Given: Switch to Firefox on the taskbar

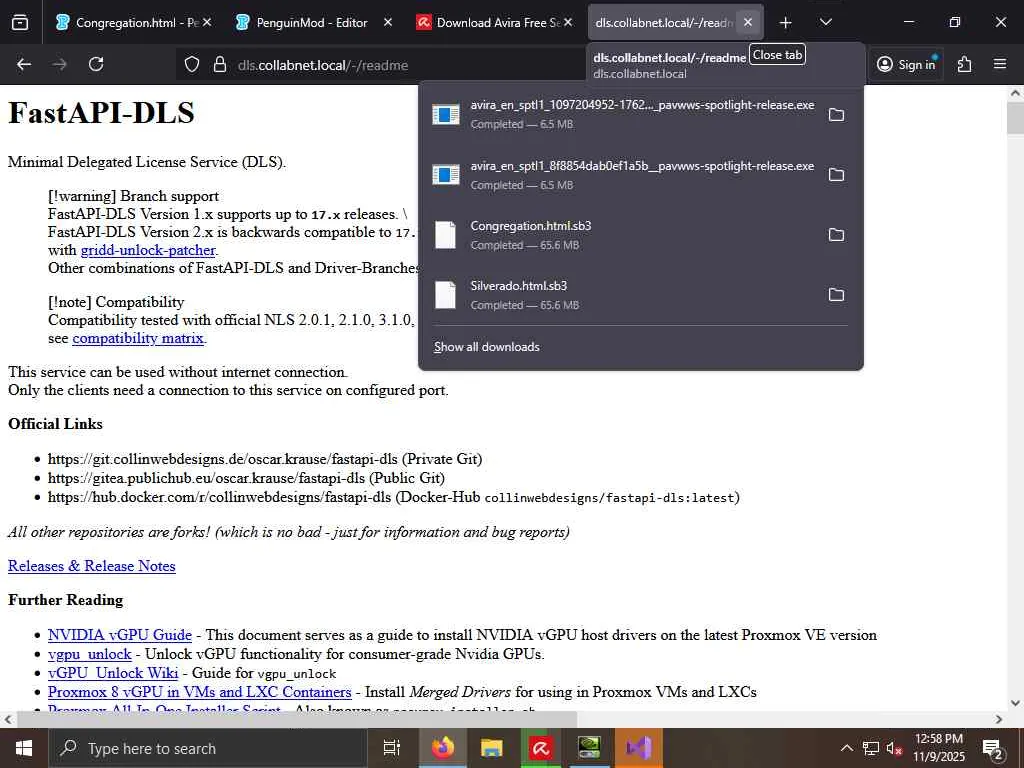Looking at the screenshot, I should click(x=443, y=748).
